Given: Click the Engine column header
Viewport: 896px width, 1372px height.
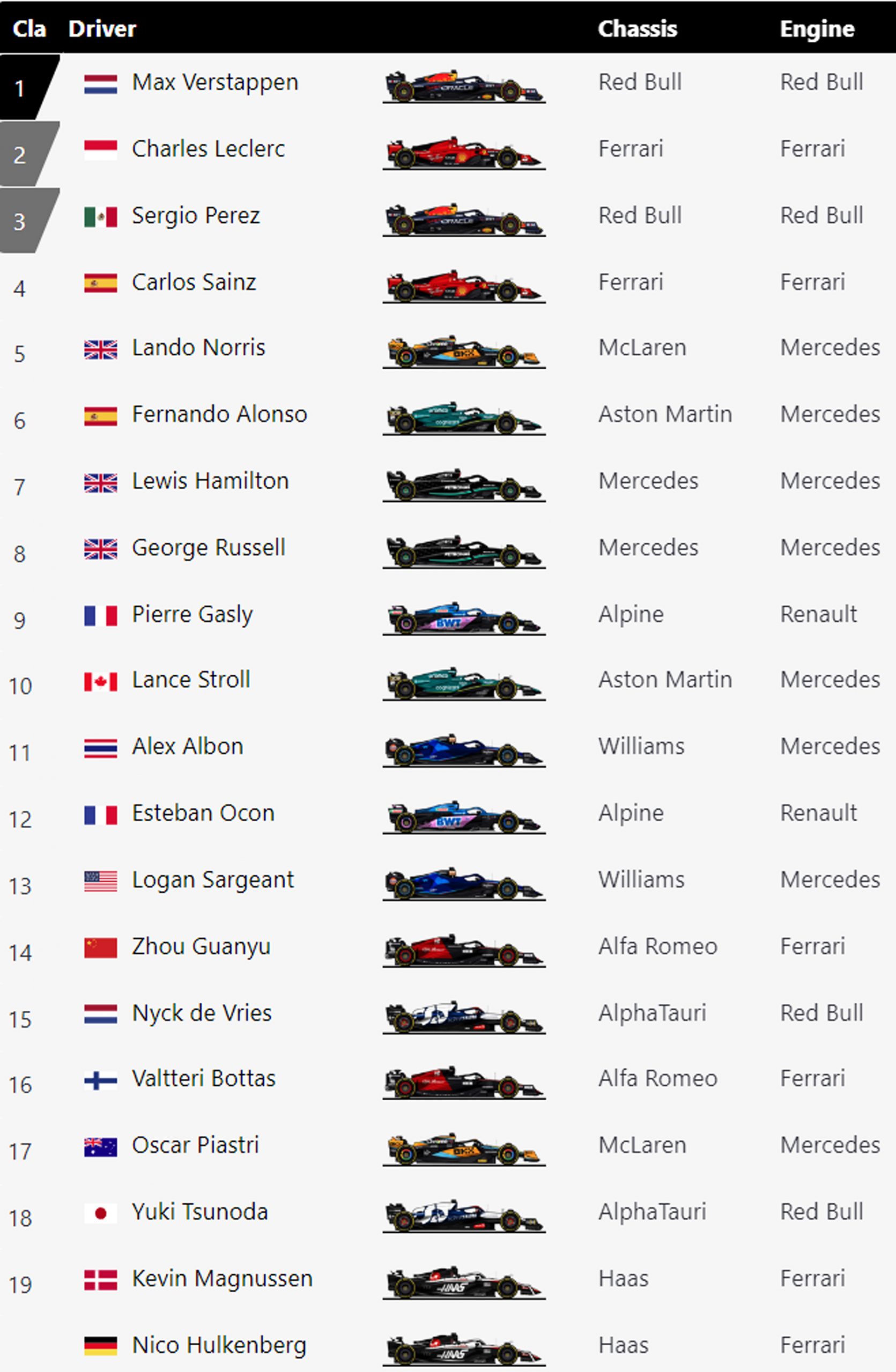Looking at the screenshot, I should 817,29.
